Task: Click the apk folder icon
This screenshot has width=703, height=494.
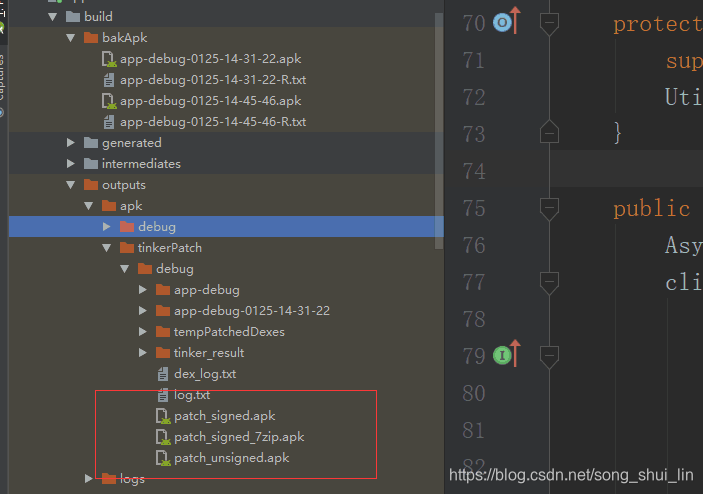Action: (108, 206)
